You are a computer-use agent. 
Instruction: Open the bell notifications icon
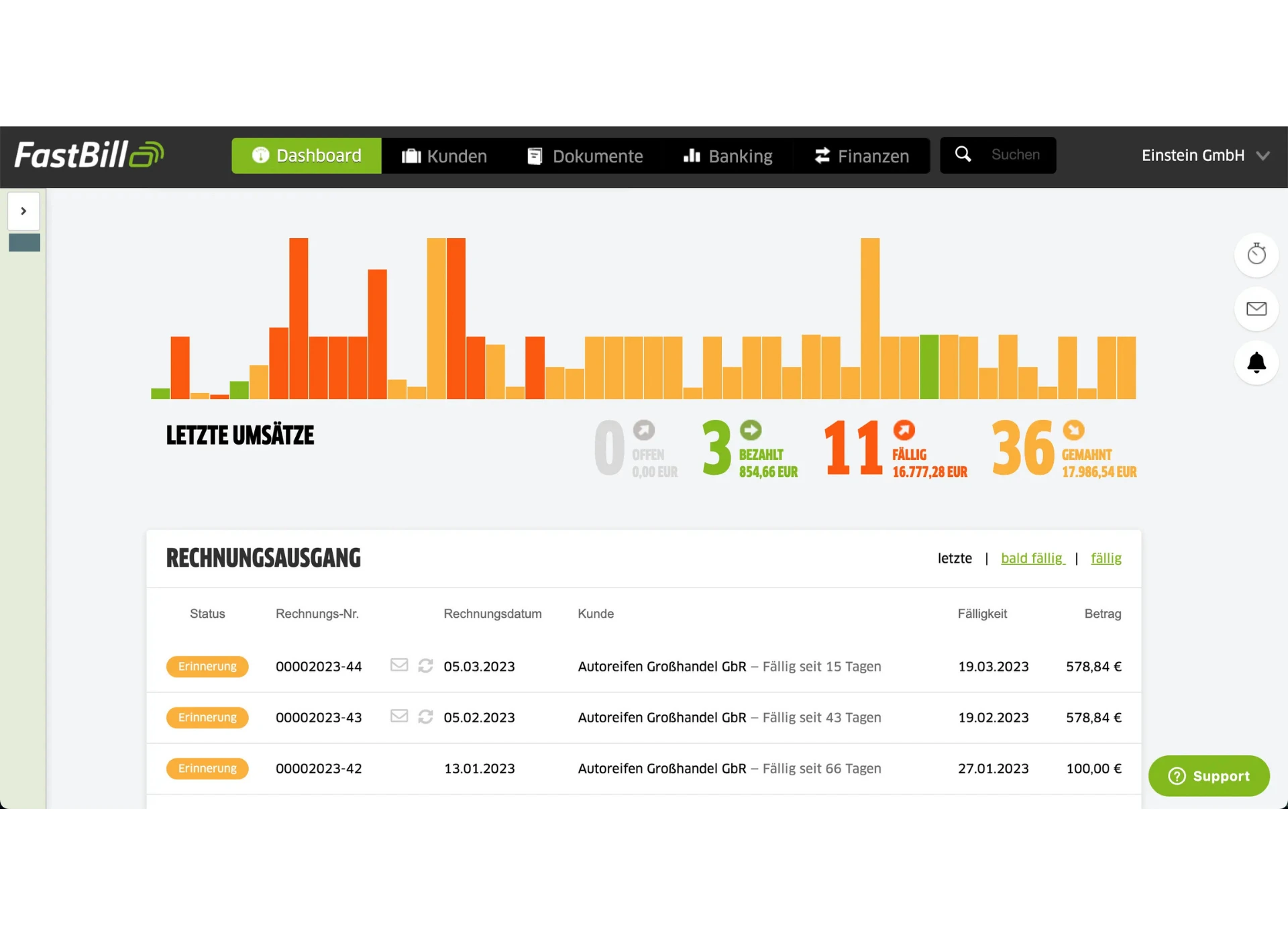1256,363
